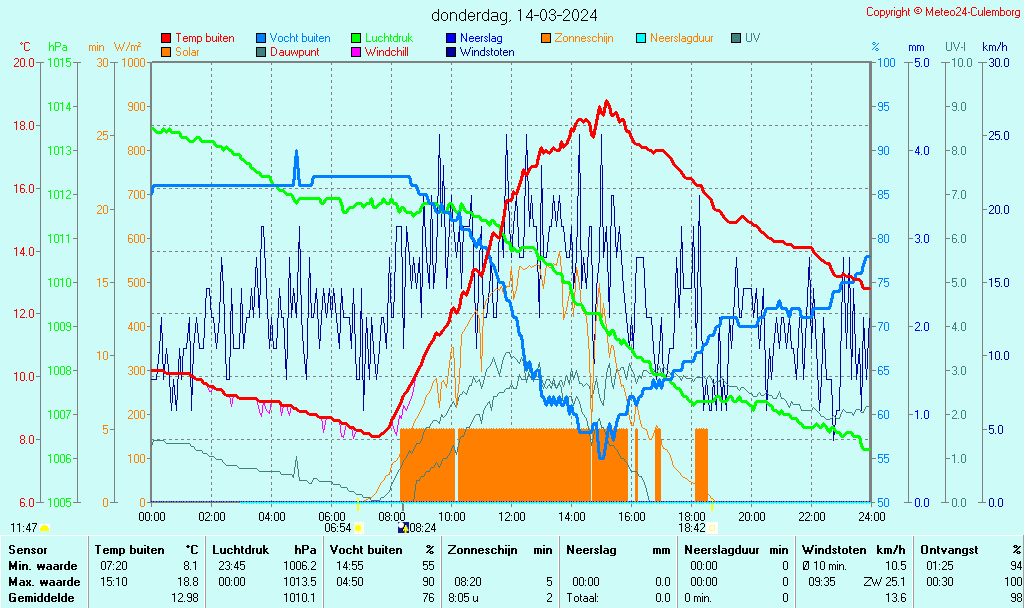Click the blue Vocht buiten legend square
1026x608 pixels.
click(x=261, y=38)
